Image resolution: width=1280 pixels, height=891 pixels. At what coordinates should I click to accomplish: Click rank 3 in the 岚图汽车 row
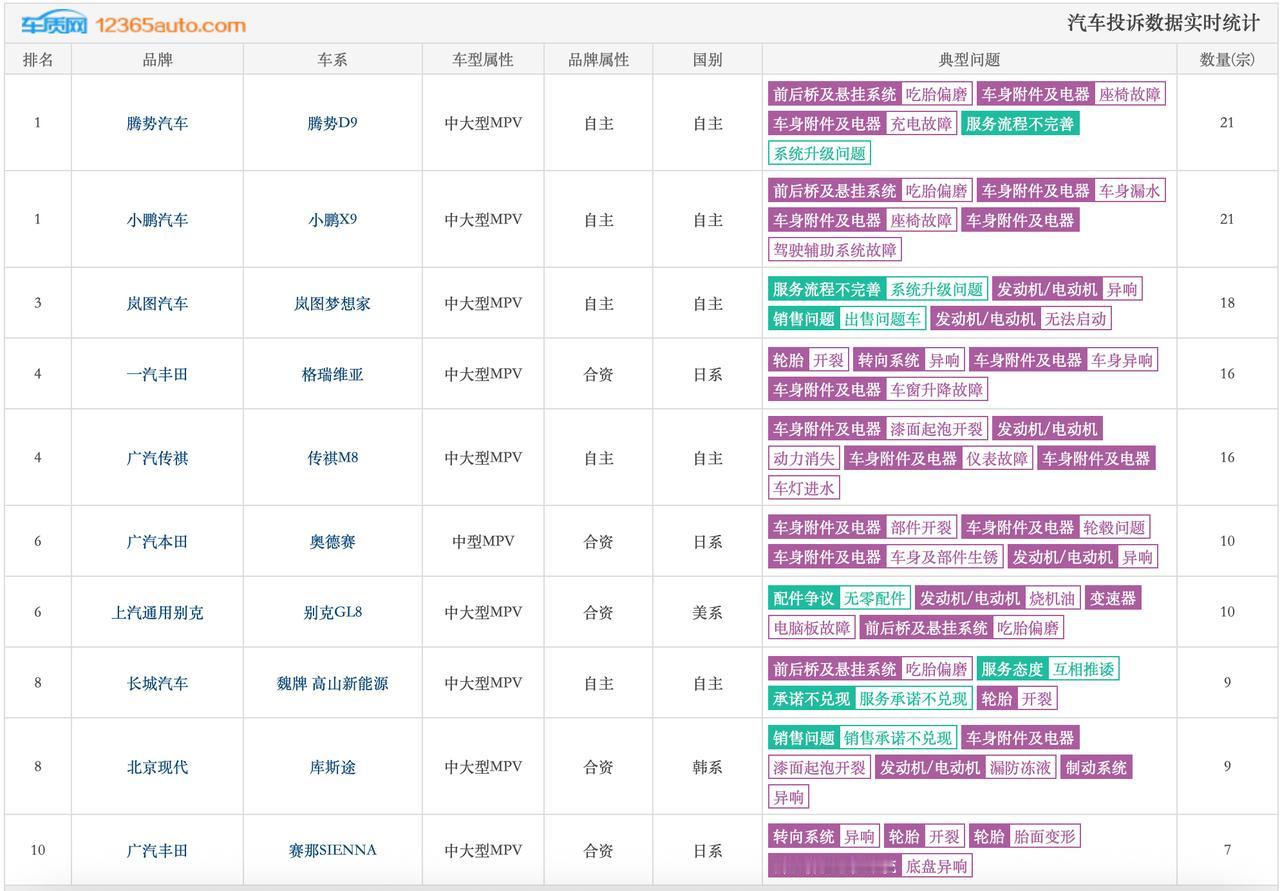38,303
